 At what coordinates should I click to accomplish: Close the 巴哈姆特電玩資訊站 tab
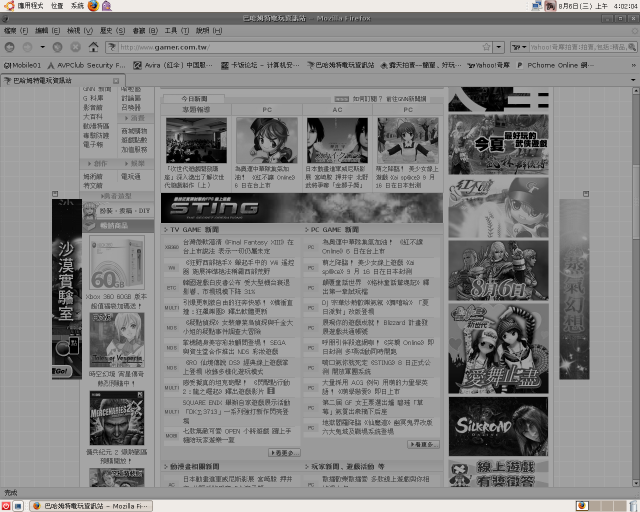click(116, 81)
